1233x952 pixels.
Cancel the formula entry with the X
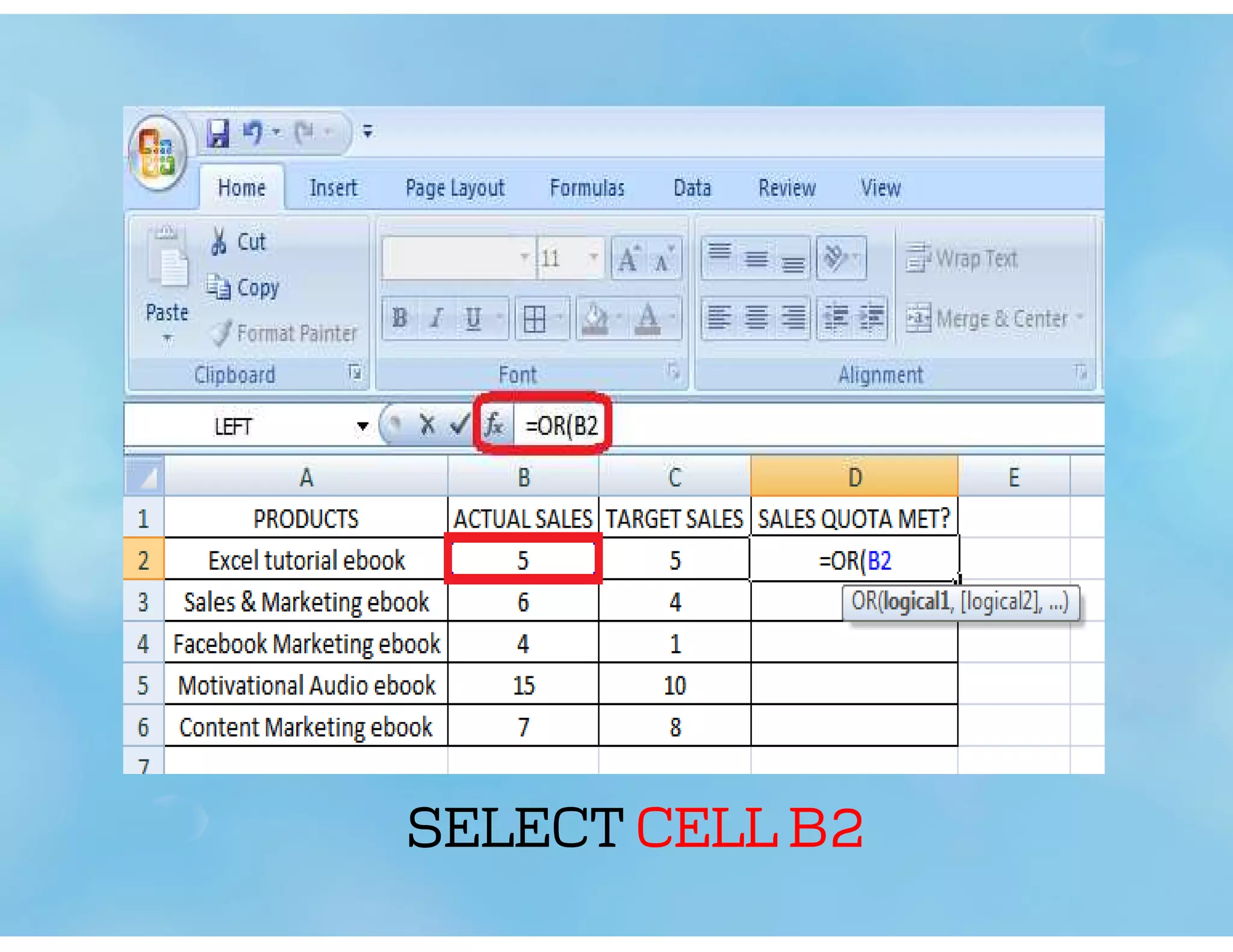427,425
